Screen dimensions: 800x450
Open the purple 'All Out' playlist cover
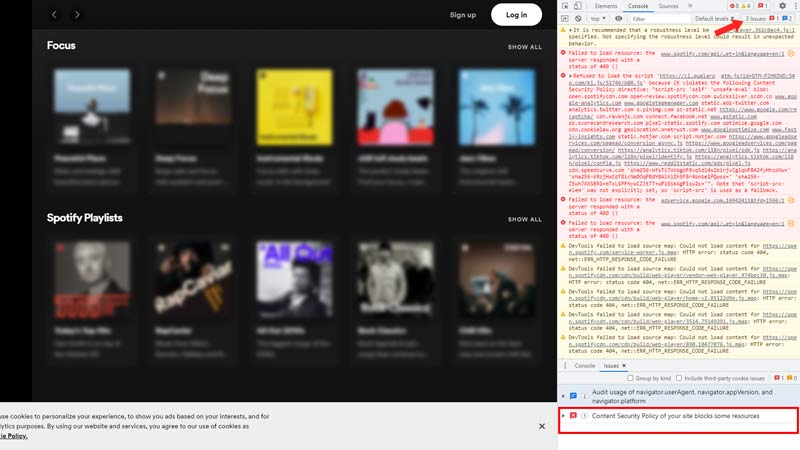tap(294, 280)
